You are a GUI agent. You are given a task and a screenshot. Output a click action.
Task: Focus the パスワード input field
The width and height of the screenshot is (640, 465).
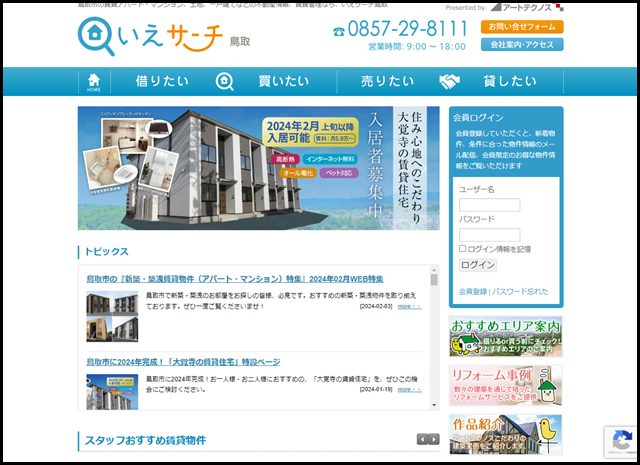pos(489,235)
